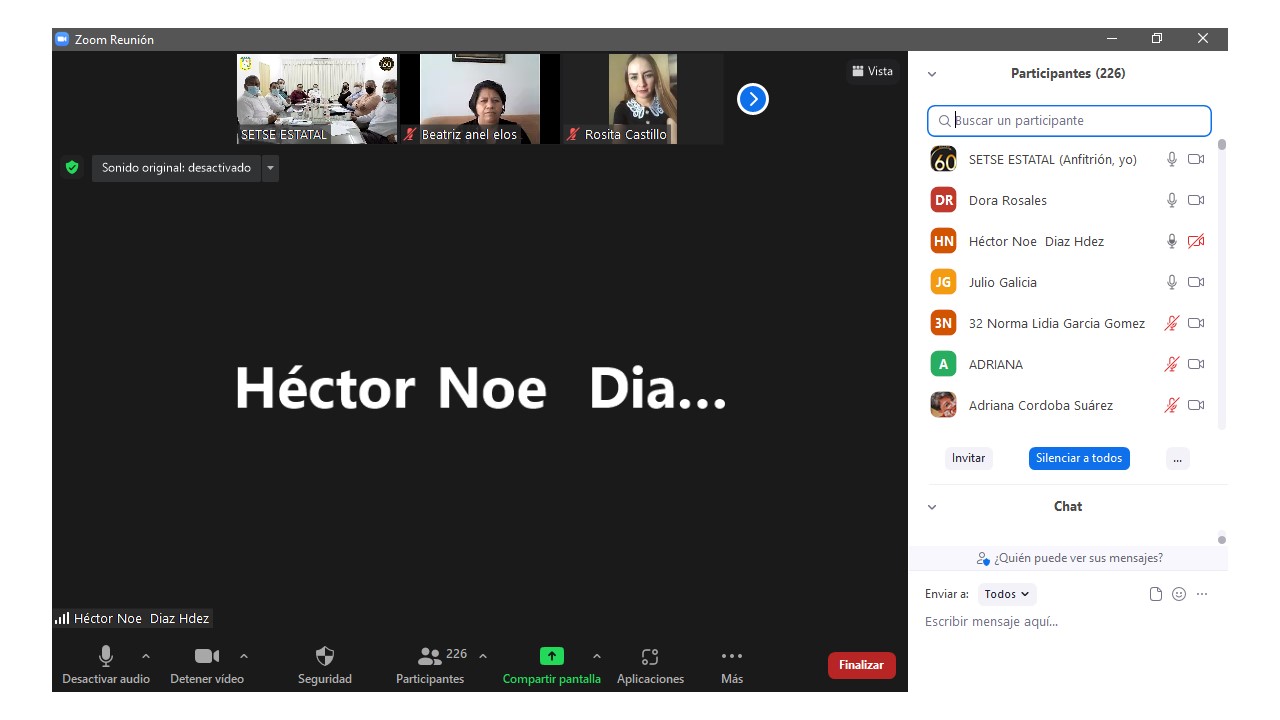Image resolution: width=1280 pixels, height=720 pixels.
Task: Click signal bars icon beside Héctor Noe label
Action: tap(62, 618)
